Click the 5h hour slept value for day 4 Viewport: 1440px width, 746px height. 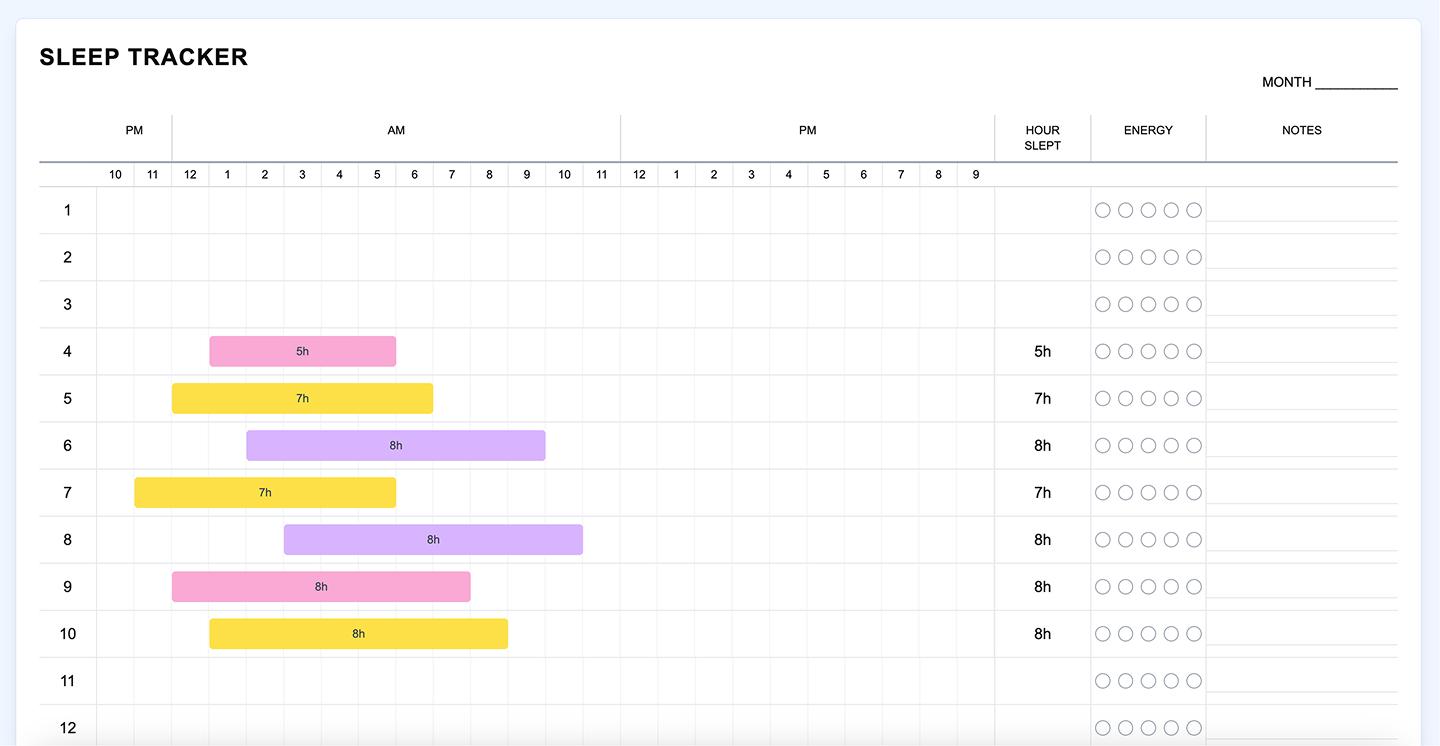pyautogui.click(x=1042, y=351)
